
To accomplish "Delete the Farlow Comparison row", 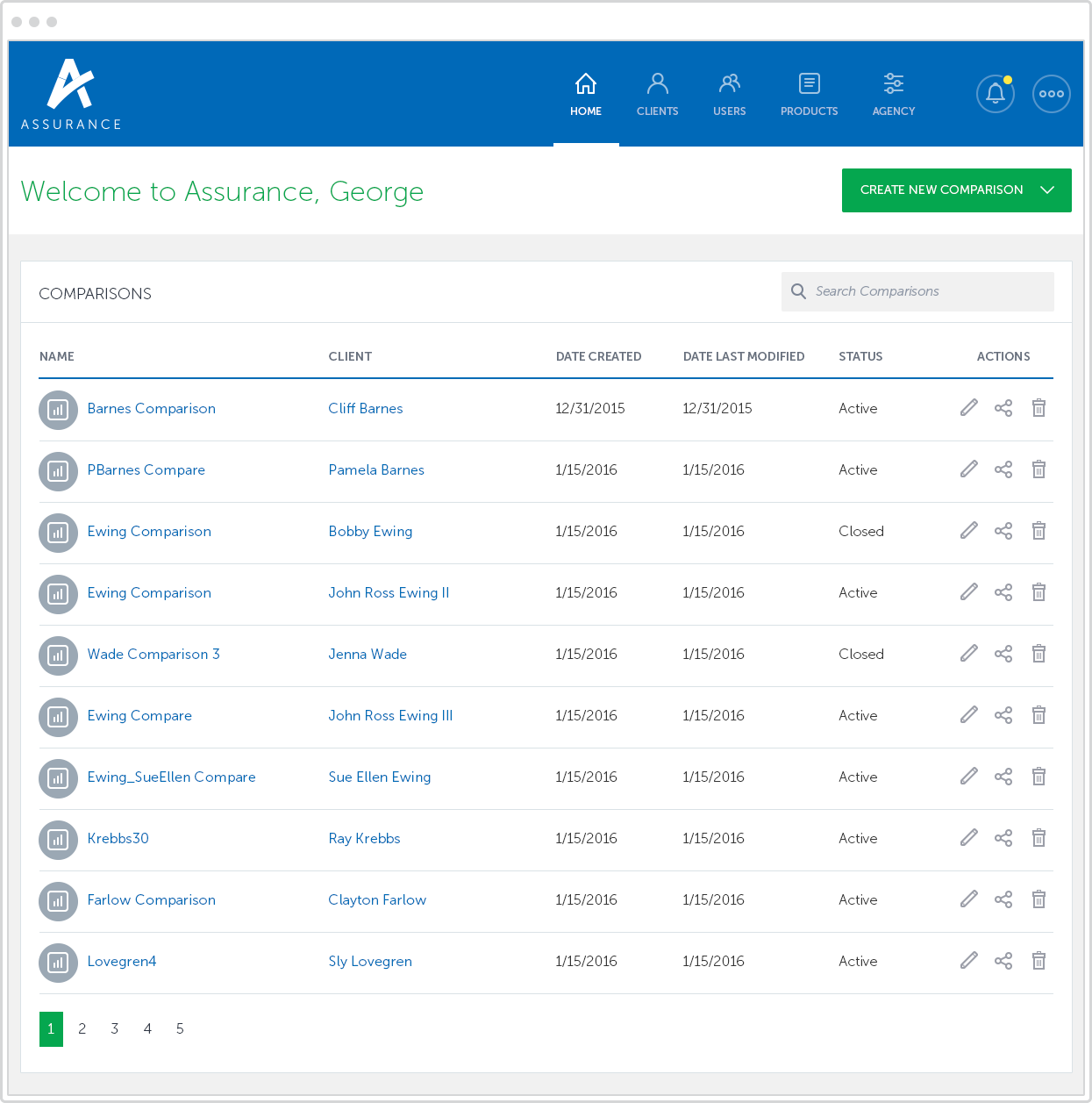I will click(1038, 899).
